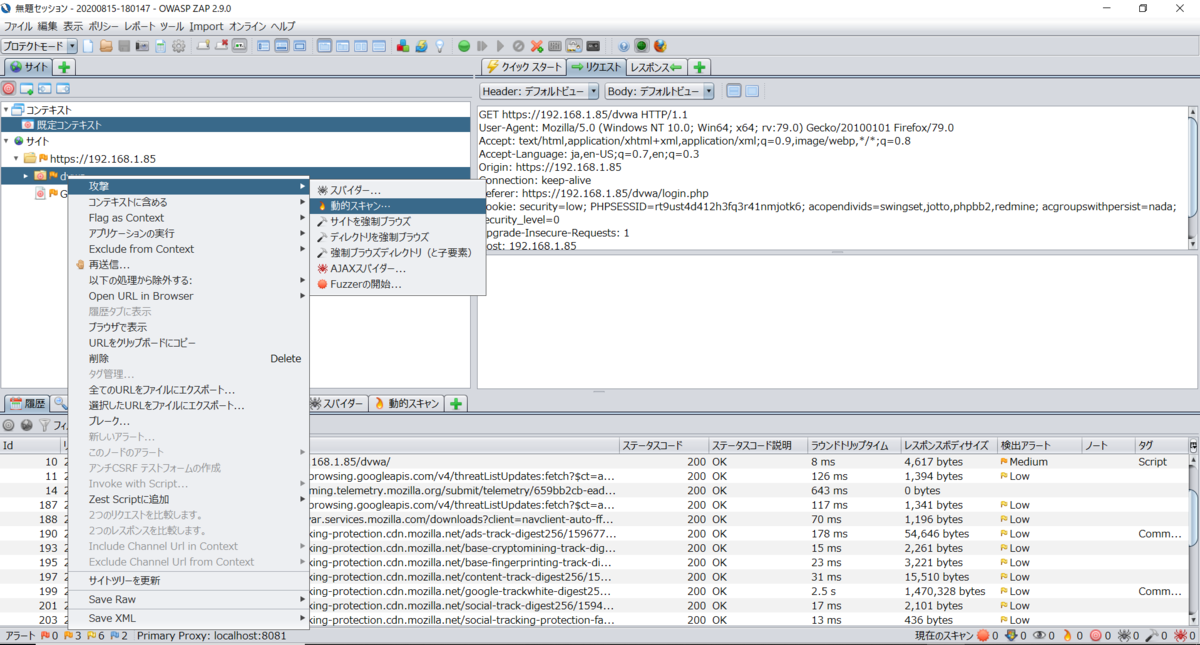Click the continue play break icon
1200x645 pixels.
click(x=501, y=46)
